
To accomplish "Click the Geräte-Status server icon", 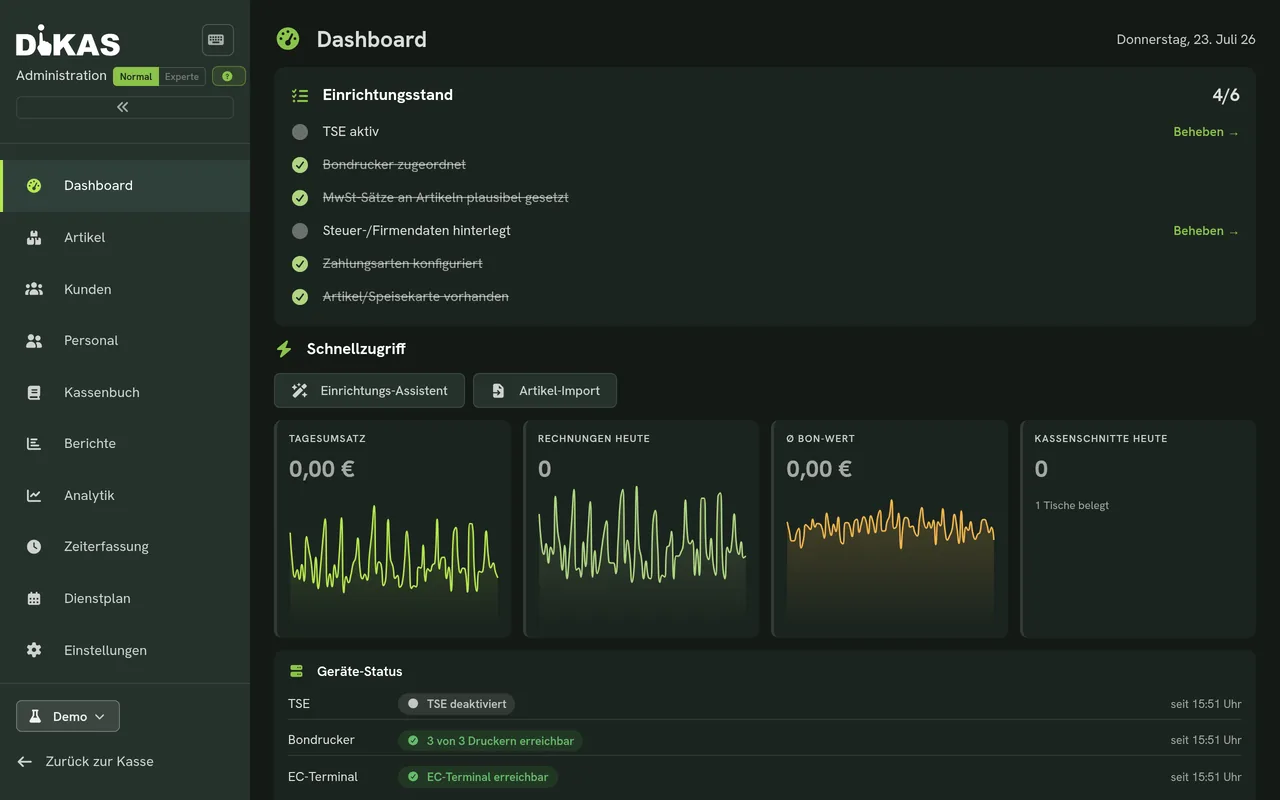I will click(296, 672).
